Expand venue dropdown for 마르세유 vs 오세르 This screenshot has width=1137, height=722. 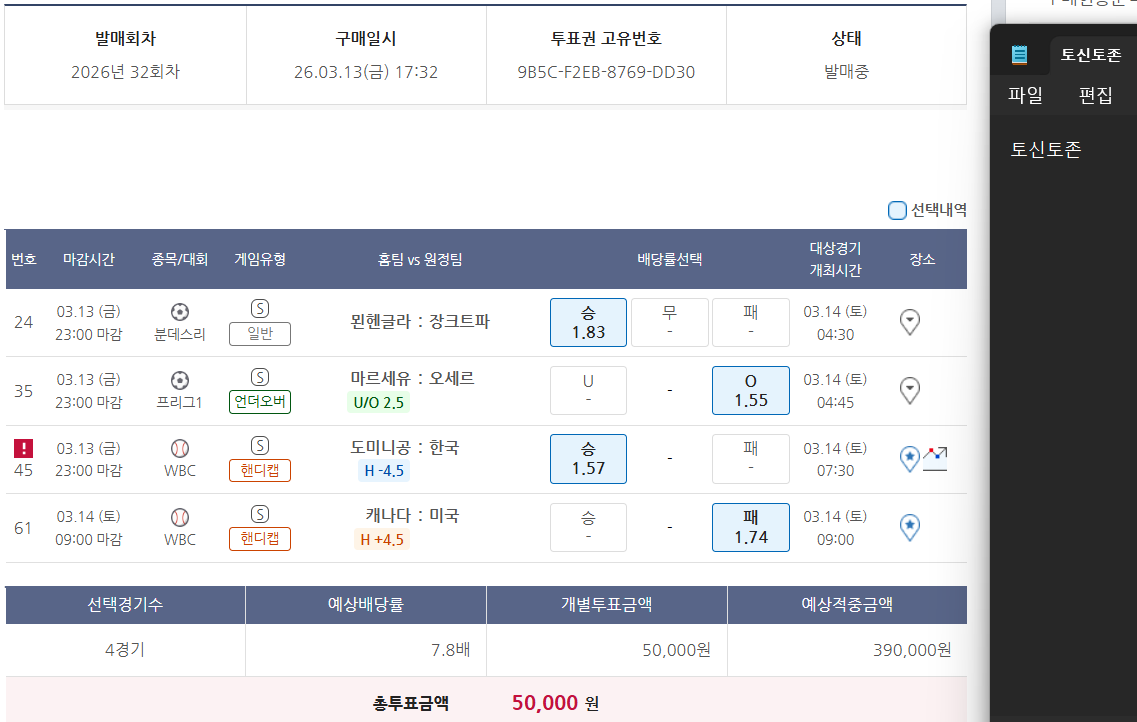coord(910,390)
